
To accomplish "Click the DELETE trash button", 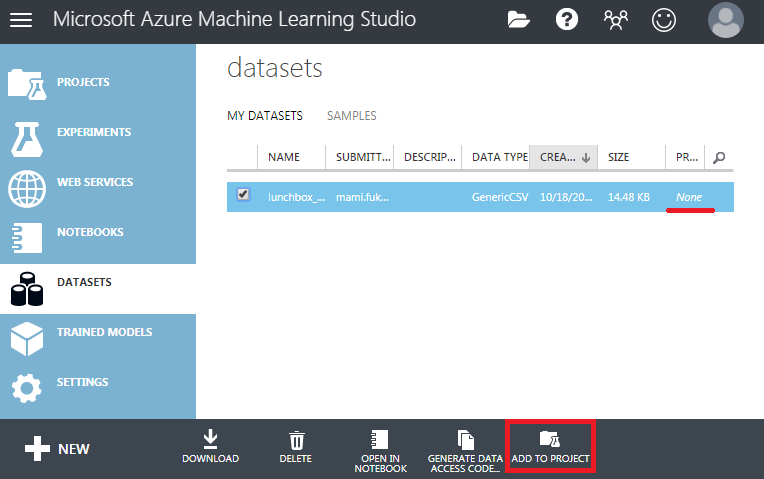I will 296,446.
